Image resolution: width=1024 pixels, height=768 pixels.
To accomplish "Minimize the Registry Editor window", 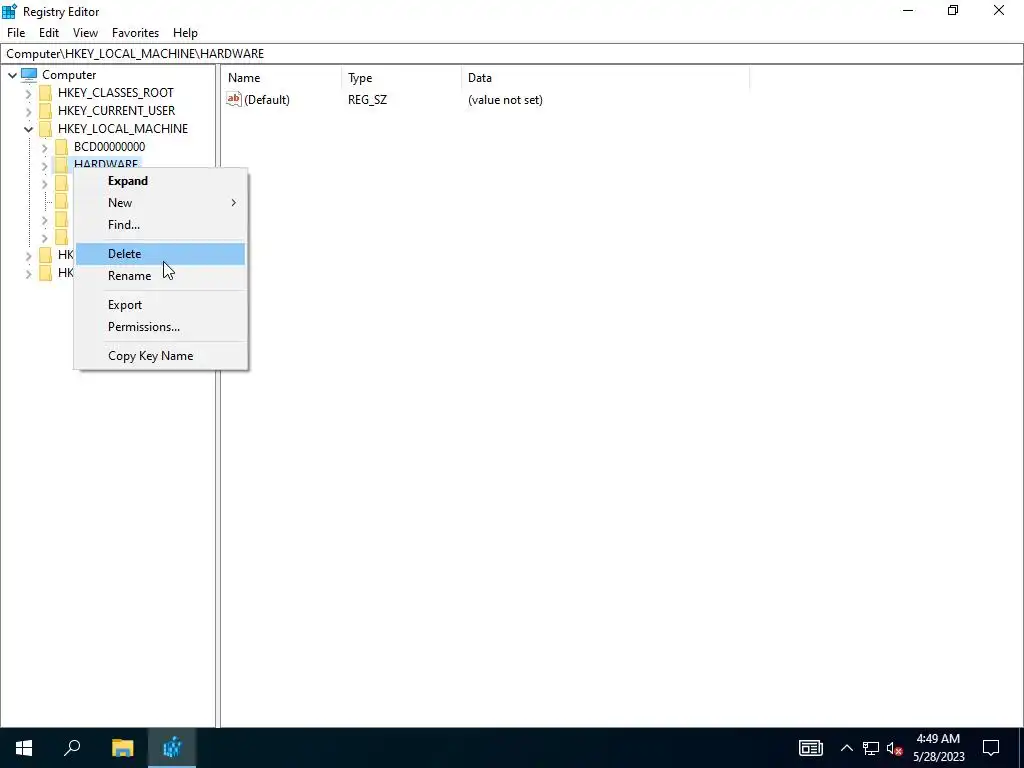I will (x=908, y=10).
